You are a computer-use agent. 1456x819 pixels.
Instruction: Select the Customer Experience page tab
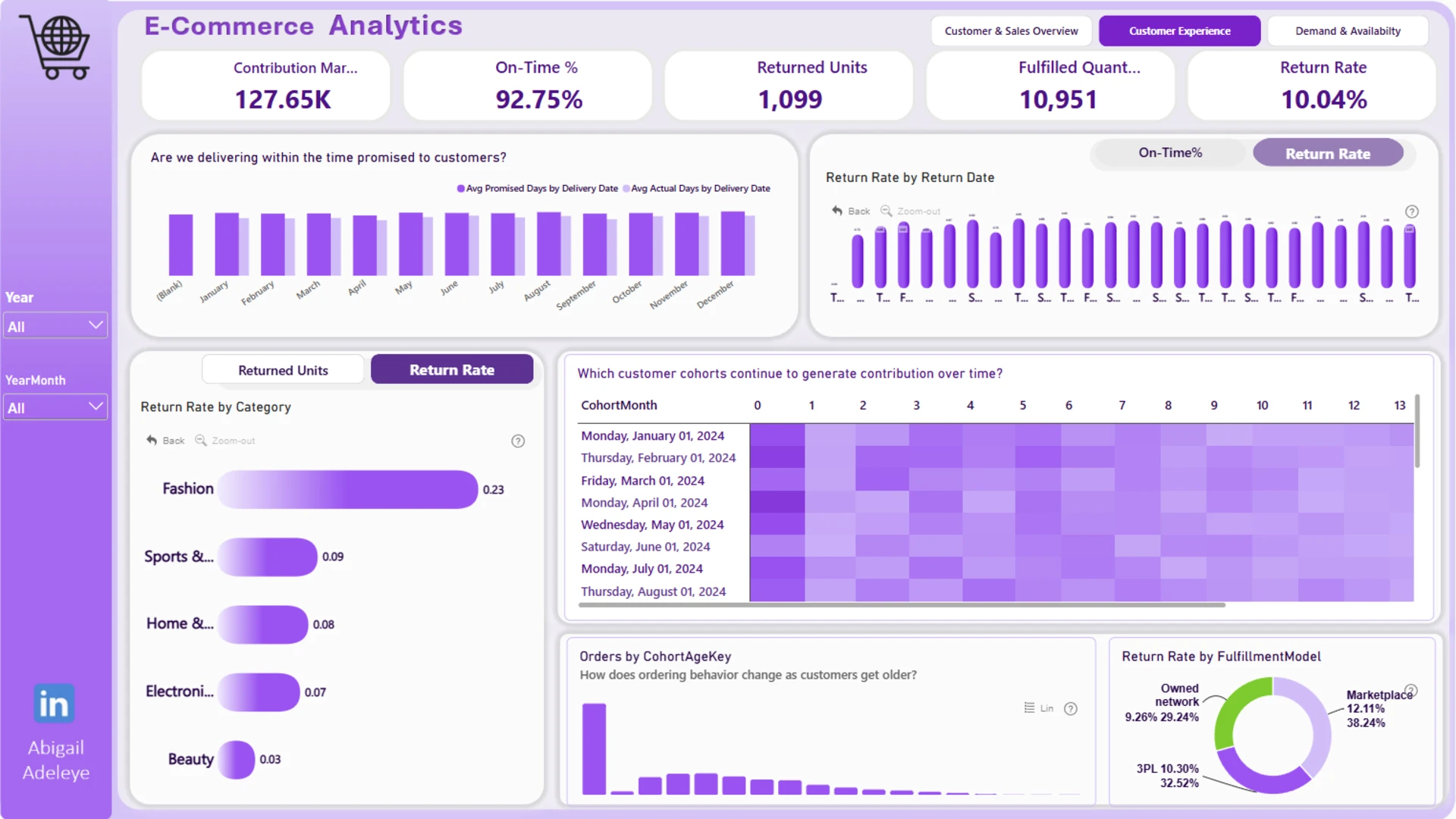point(1179,31)
